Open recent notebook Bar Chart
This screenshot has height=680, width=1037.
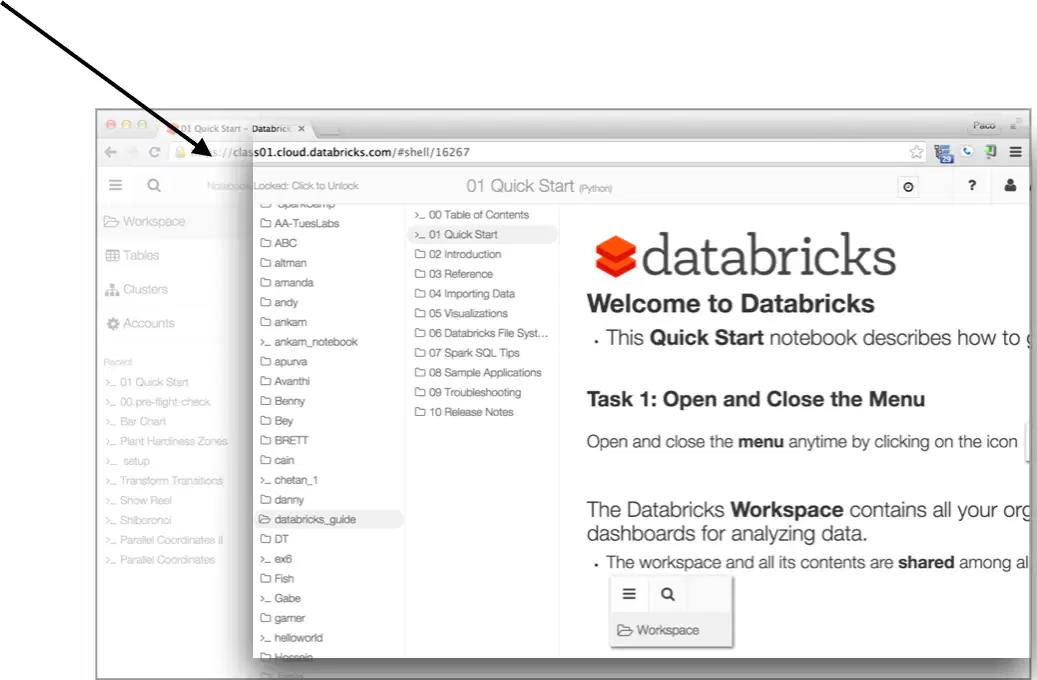click(x=136, y=421)
